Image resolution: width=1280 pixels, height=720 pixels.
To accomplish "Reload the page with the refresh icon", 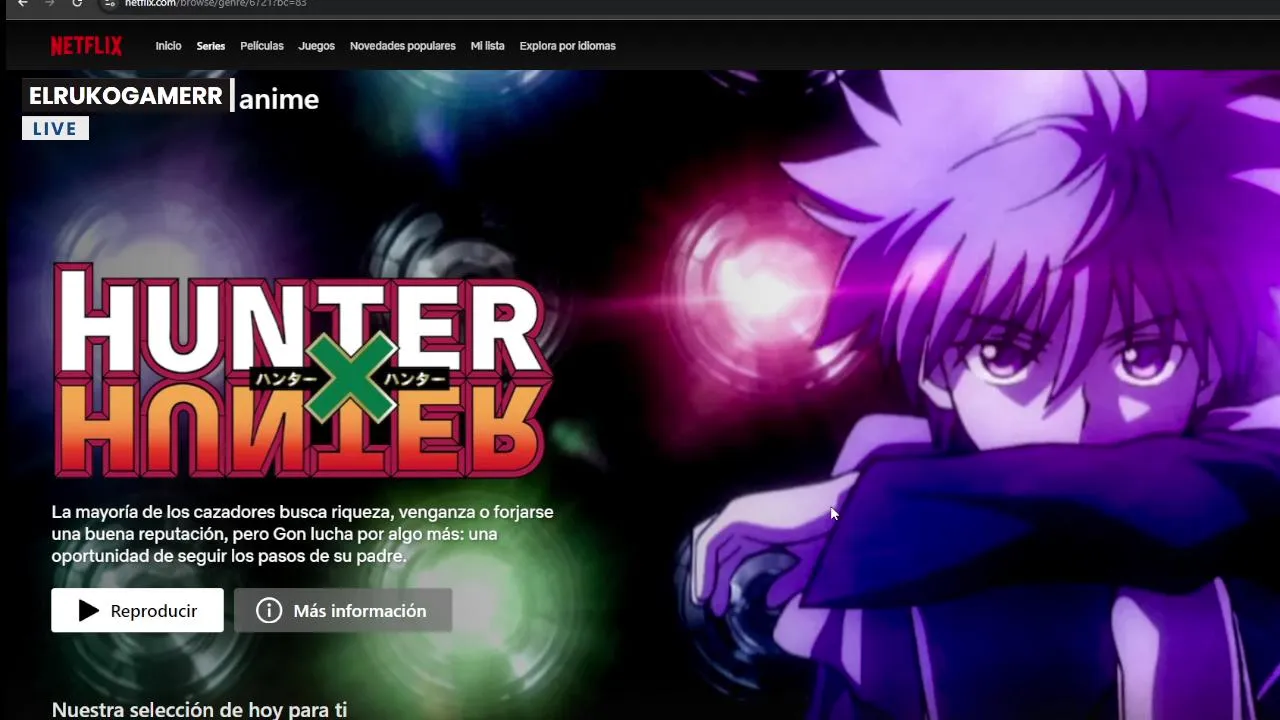I will click(78, 4).
